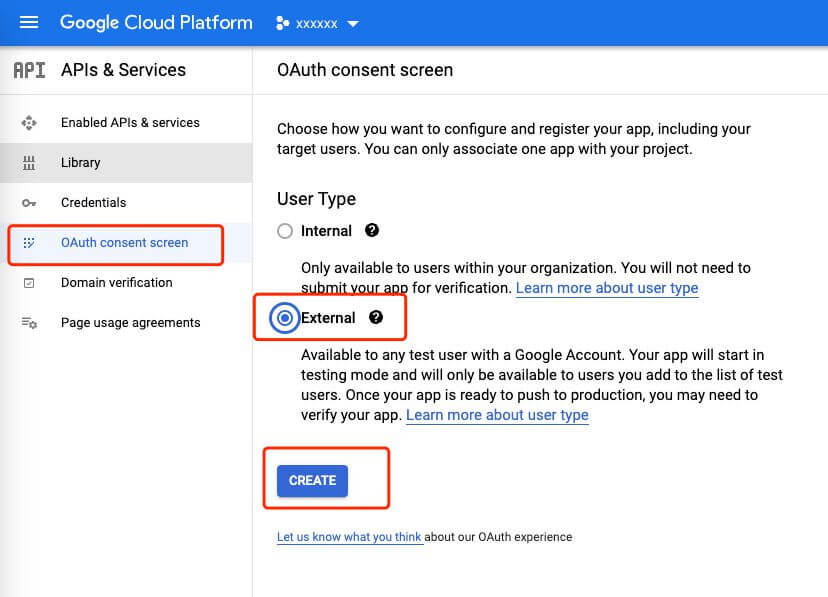Click help icon next to External
Screen dimensions: 828x597
(x=376, y=318)
